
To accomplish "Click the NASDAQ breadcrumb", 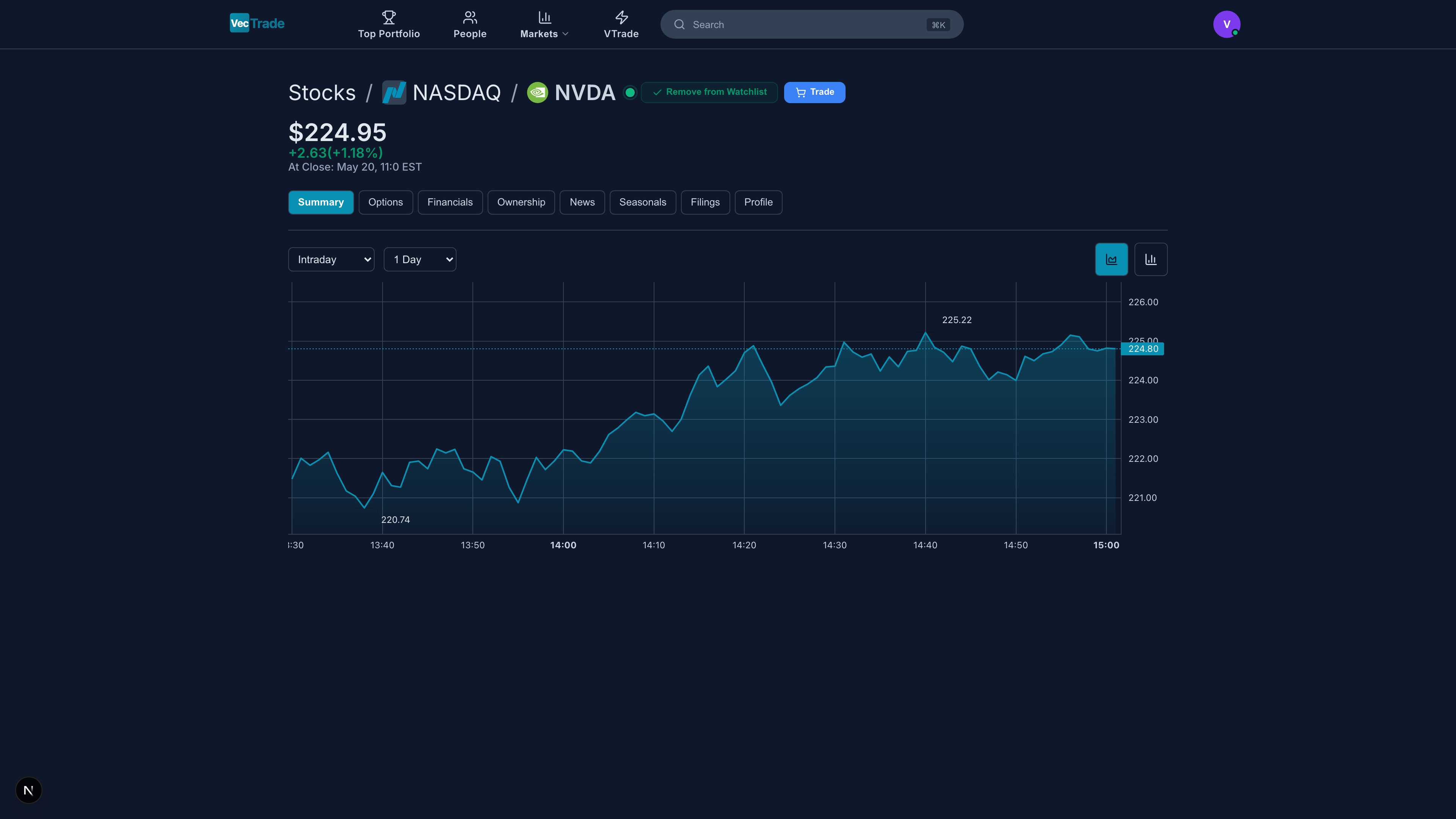I will click(x=457, y=93).
